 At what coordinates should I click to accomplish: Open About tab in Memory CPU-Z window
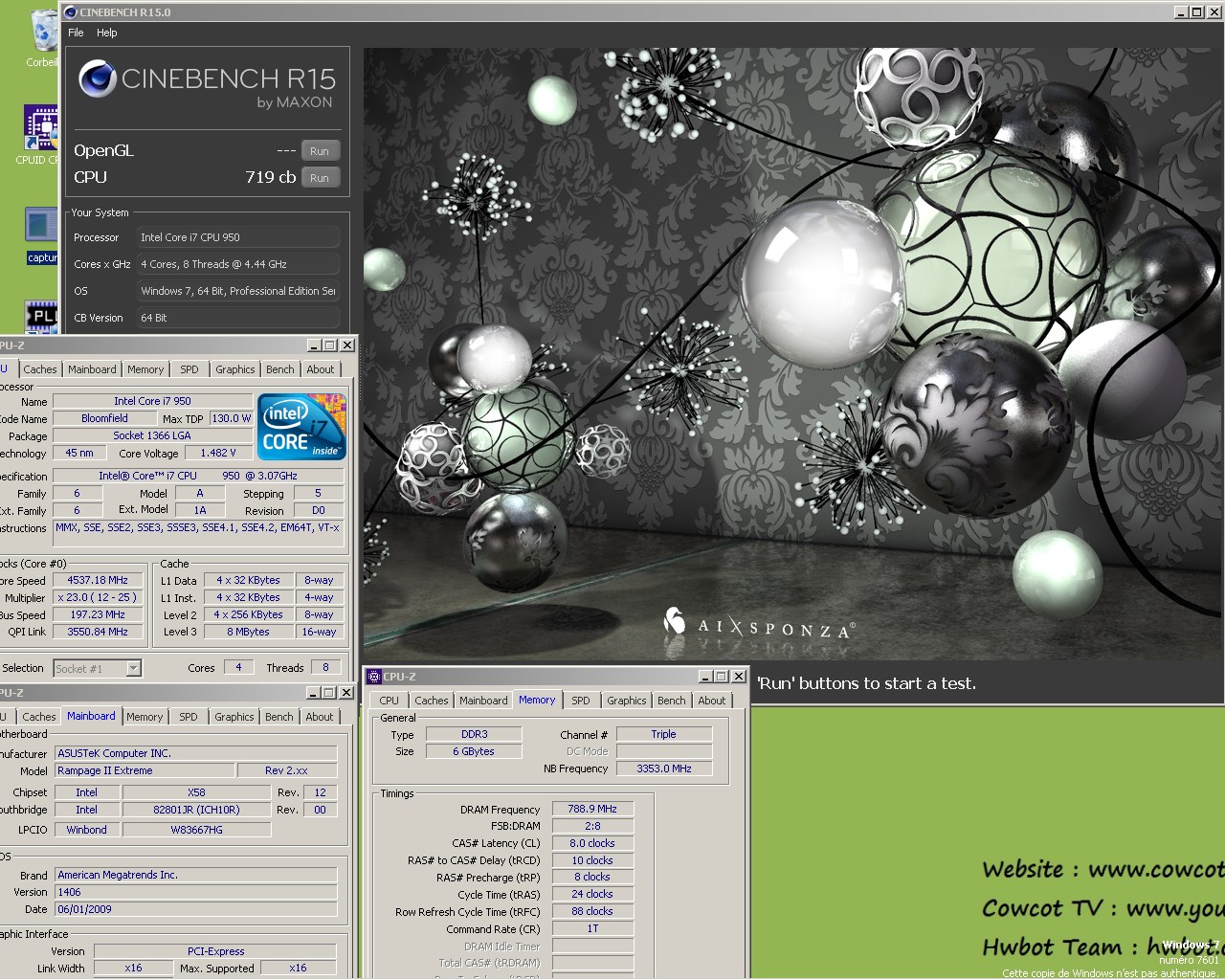click(712, 701)
